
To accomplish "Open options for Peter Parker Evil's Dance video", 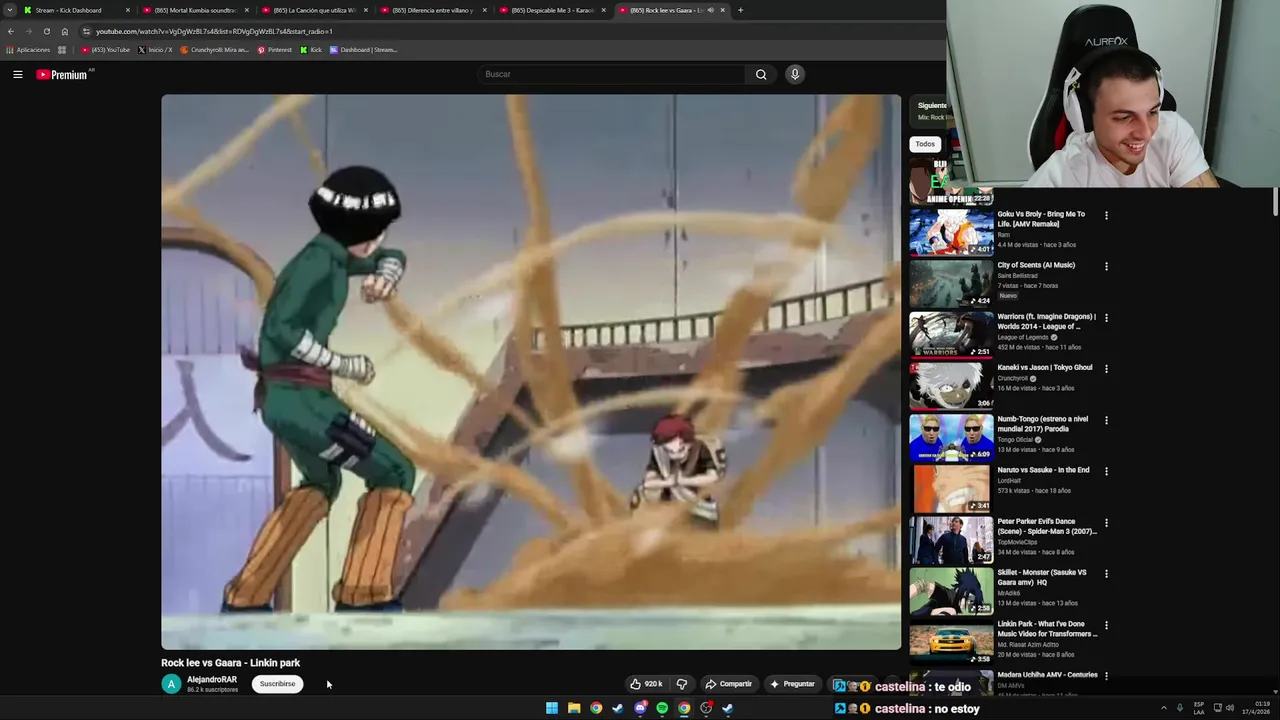I will [1106, 523].
